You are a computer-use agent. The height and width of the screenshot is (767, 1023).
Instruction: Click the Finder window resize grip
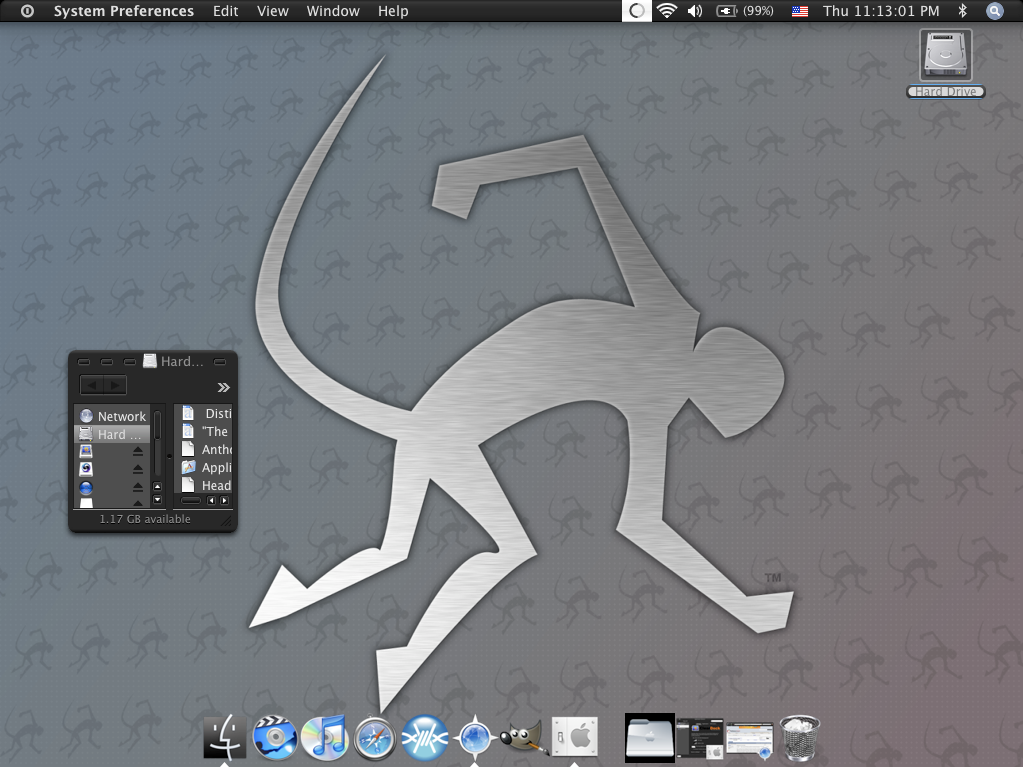(x=226, y=520)
